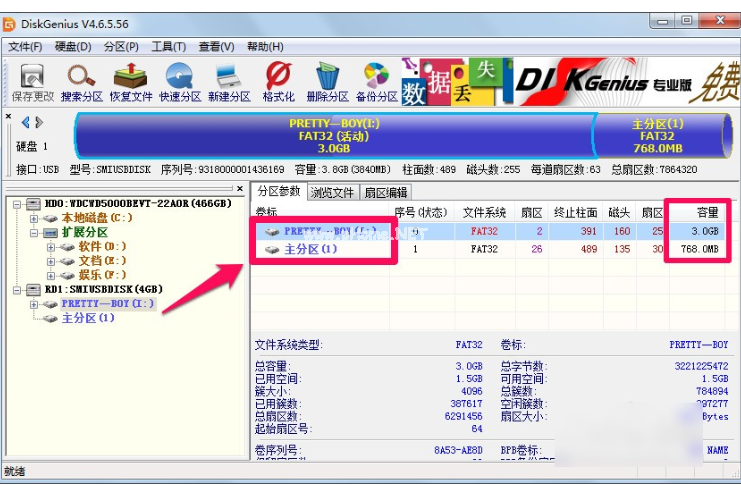
Task: Open the 工具(T) menu
Action: click(x=168, y=46)
